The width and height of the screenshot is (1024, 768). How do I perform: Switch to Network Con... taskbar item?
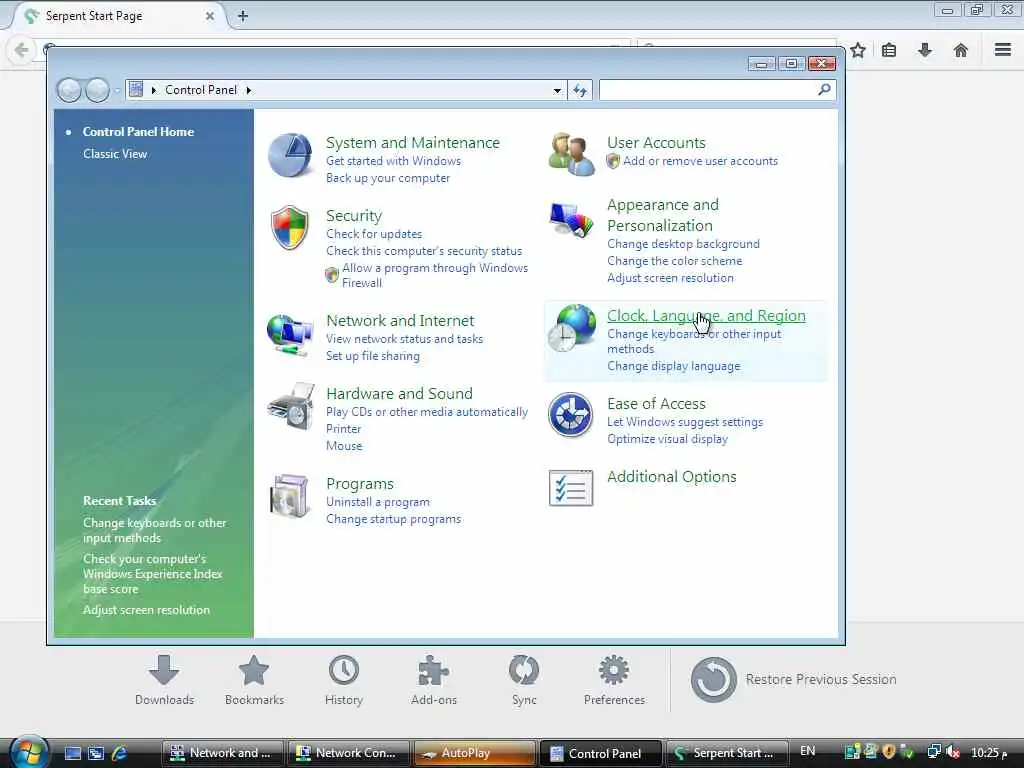point(349,753)
